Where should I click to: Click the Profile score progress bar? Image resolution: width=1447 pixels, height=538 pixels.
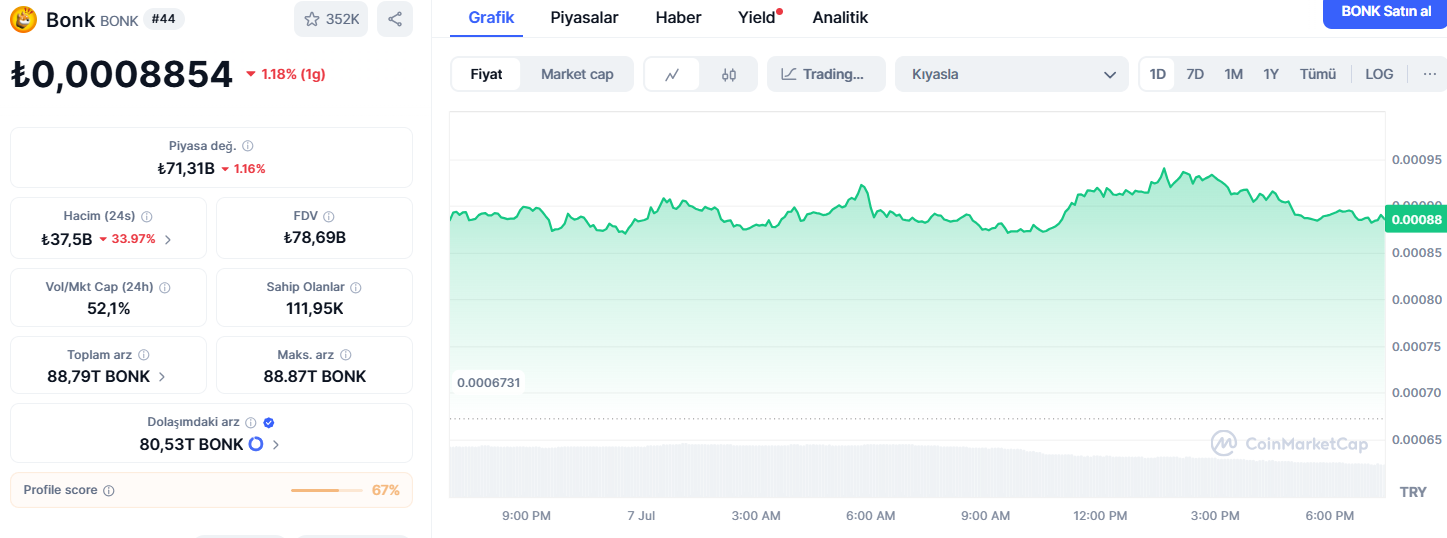(327, 490)
